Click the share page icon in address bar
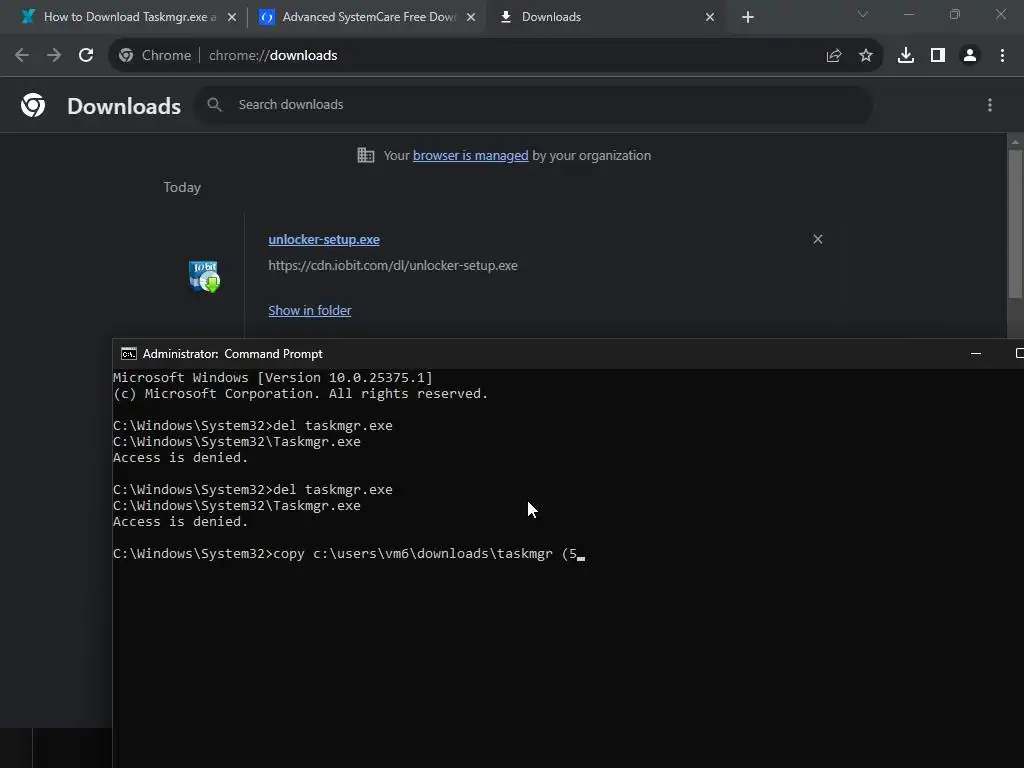Viewport: 1024px width, 768px height. 834,56
